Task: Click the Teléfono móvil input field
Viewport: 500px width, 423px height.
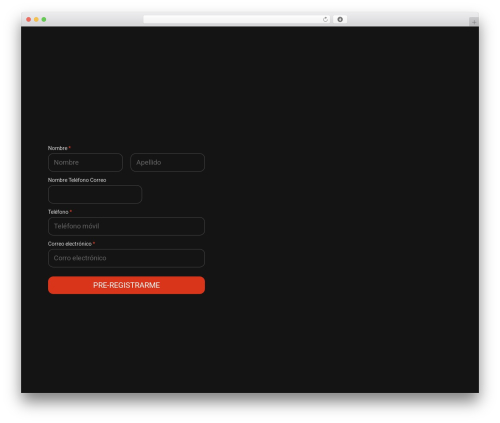Action: 126,226
